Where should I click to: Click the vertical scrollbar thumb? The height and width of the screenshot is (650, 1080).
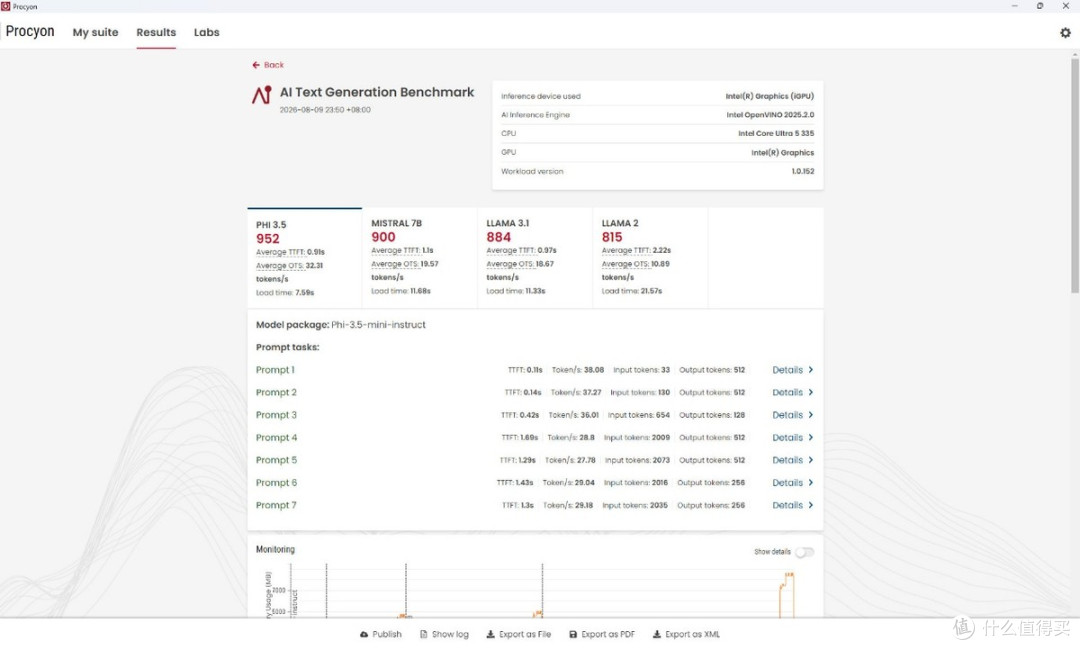(1074, 176)
